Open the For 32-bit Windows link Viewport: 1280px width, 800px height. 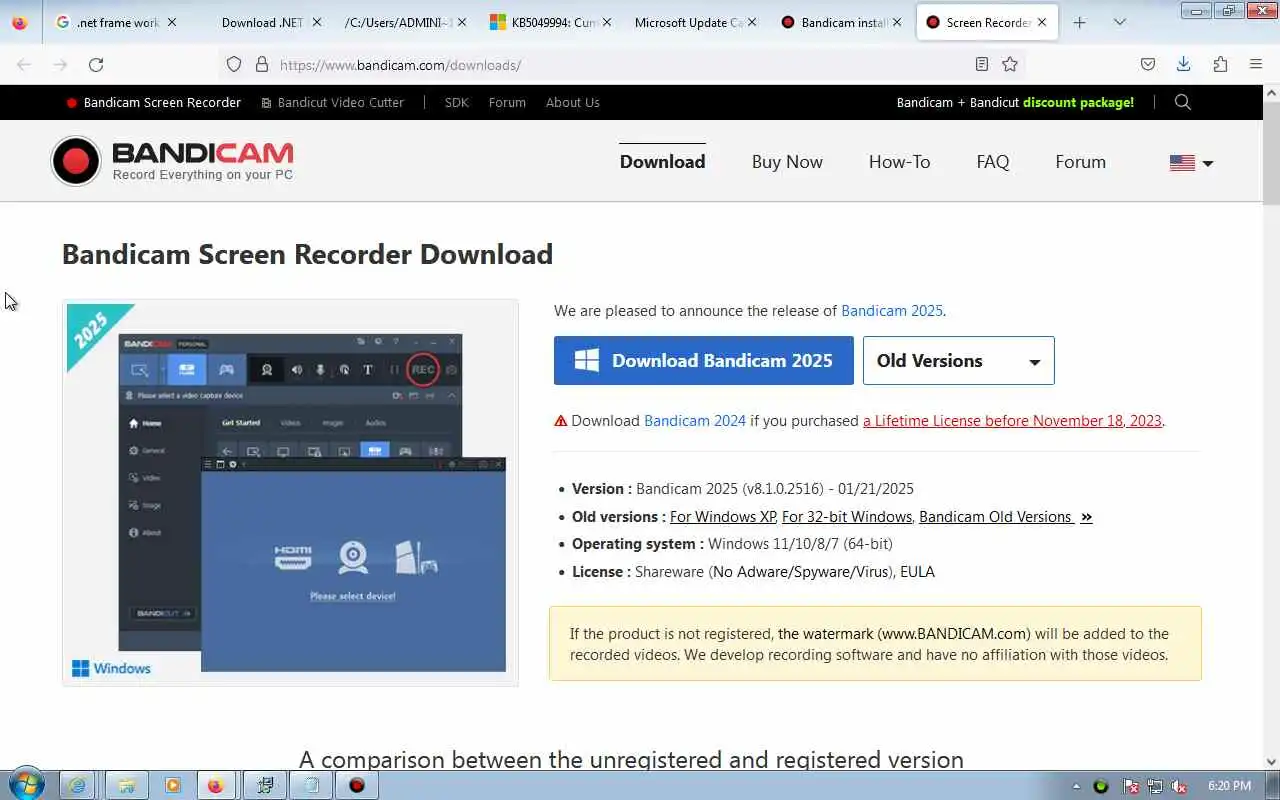point(847,517)
